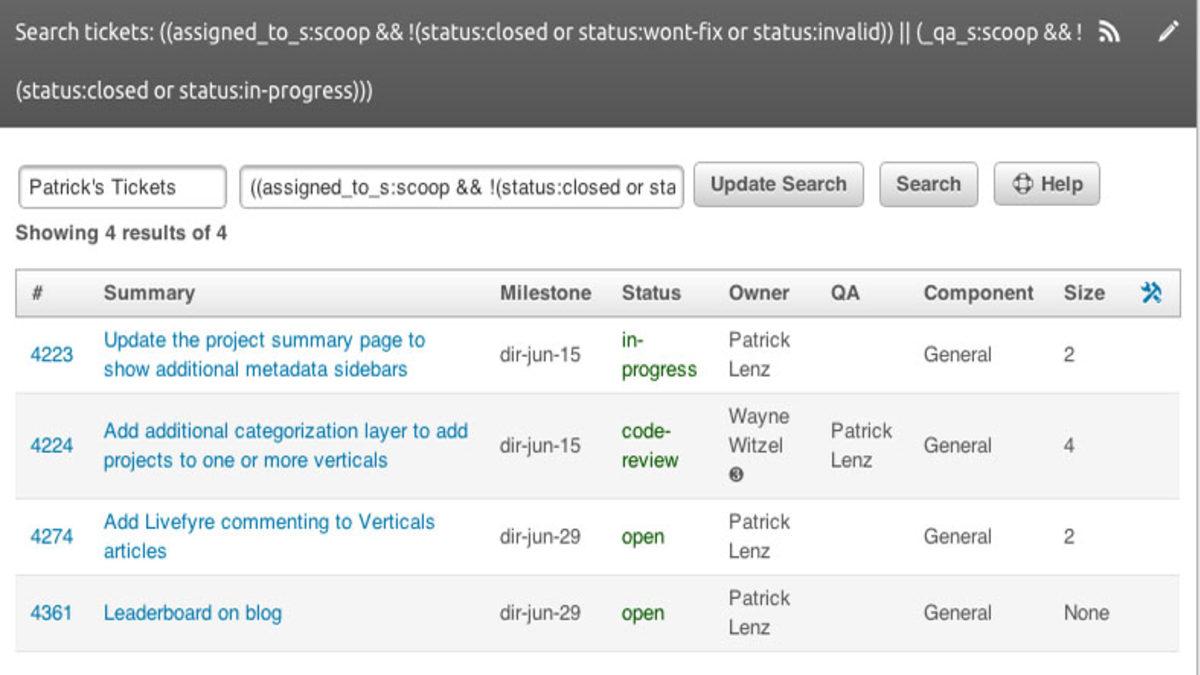Open Help
The height and width of the screenshot is (675, 1200).
1046,183
